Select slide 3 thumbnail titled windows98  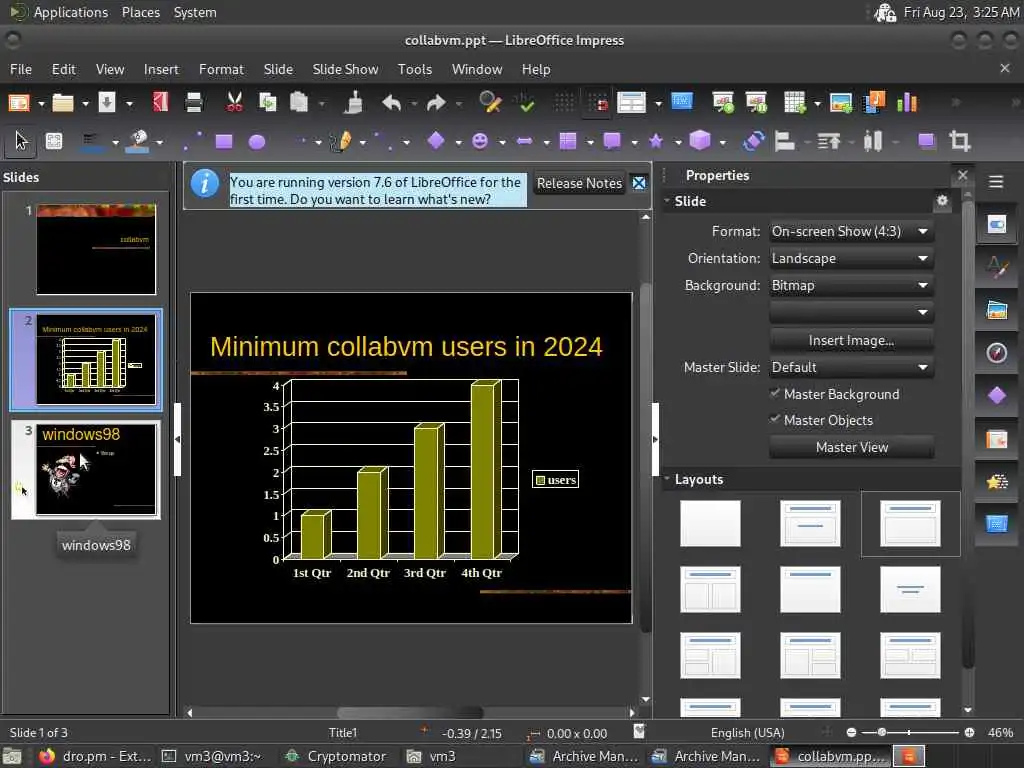96,470
